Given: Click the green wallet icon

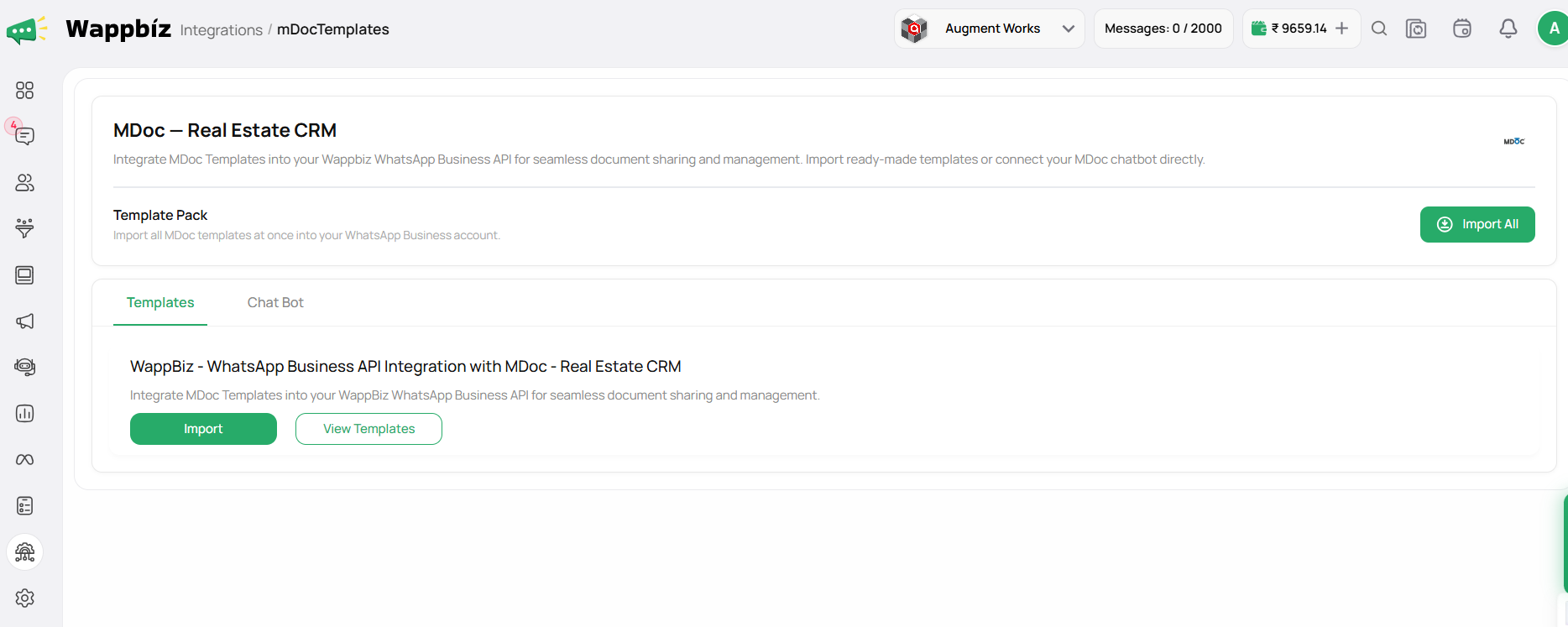Looking at the screenshot, I should [x=1259, y=29].
